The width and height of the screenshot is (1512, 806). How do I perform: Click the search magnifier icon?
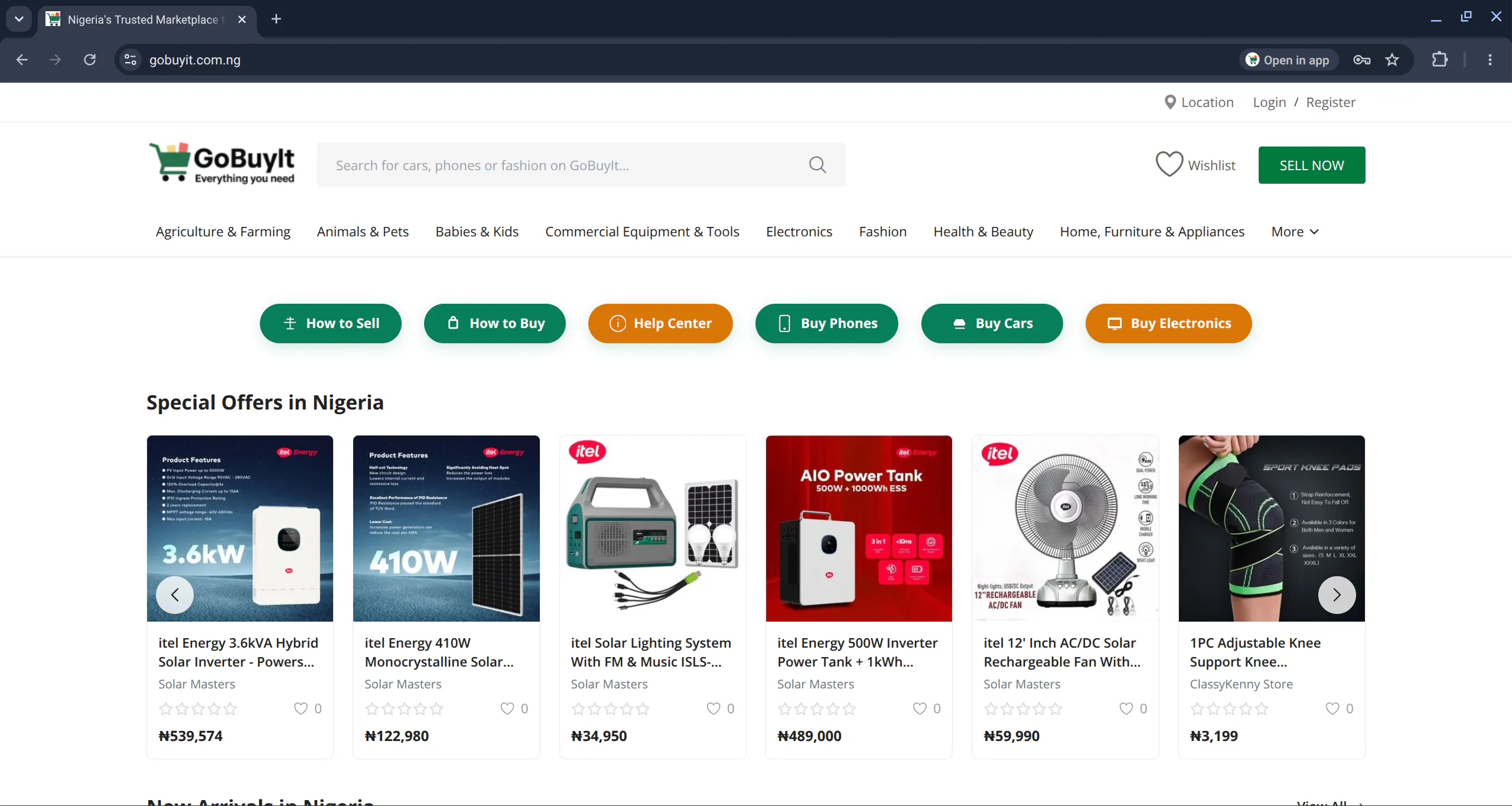tap(817, 165)
